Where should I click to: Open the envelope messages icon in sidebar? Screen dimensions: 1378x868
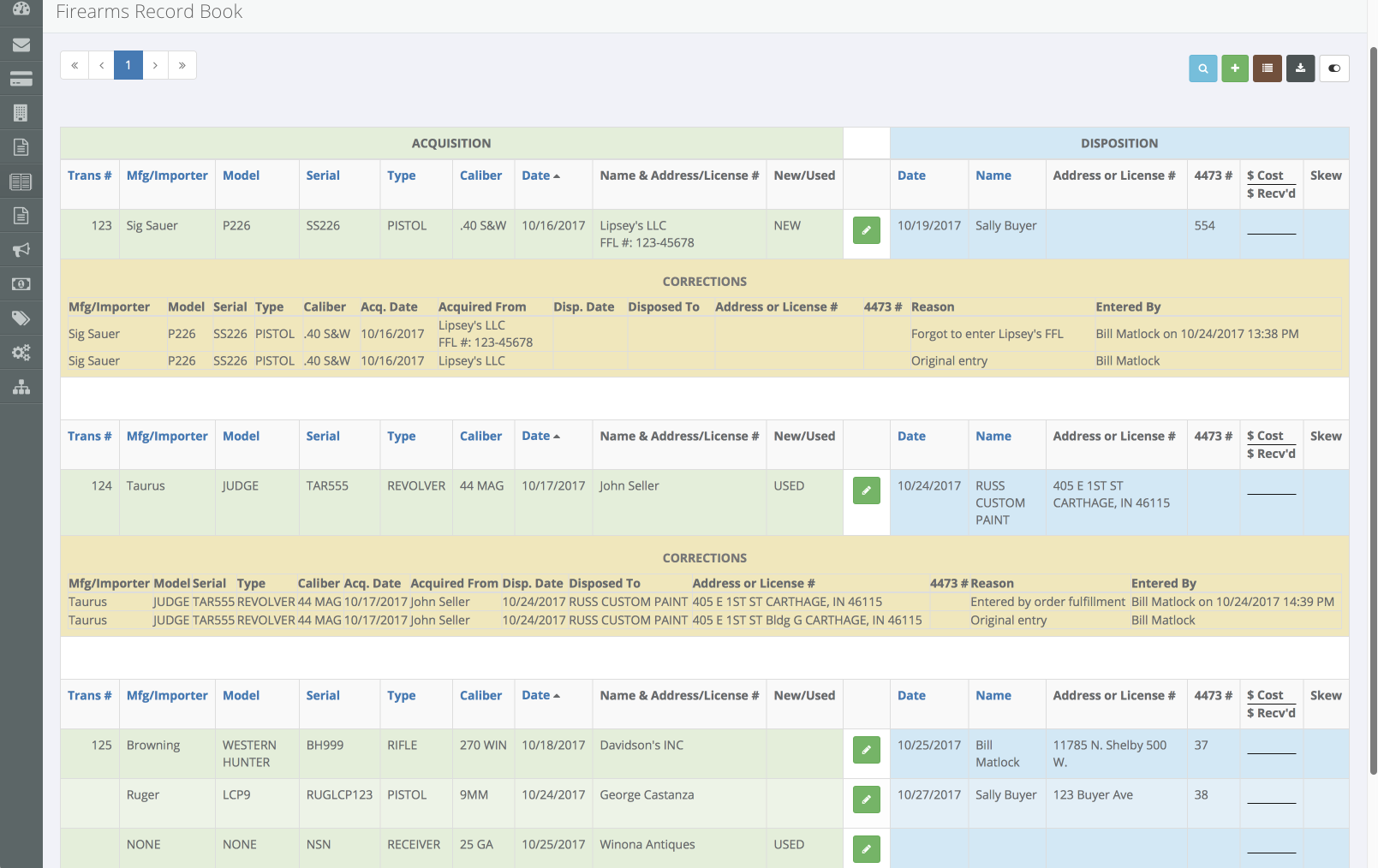pos(21,45)
